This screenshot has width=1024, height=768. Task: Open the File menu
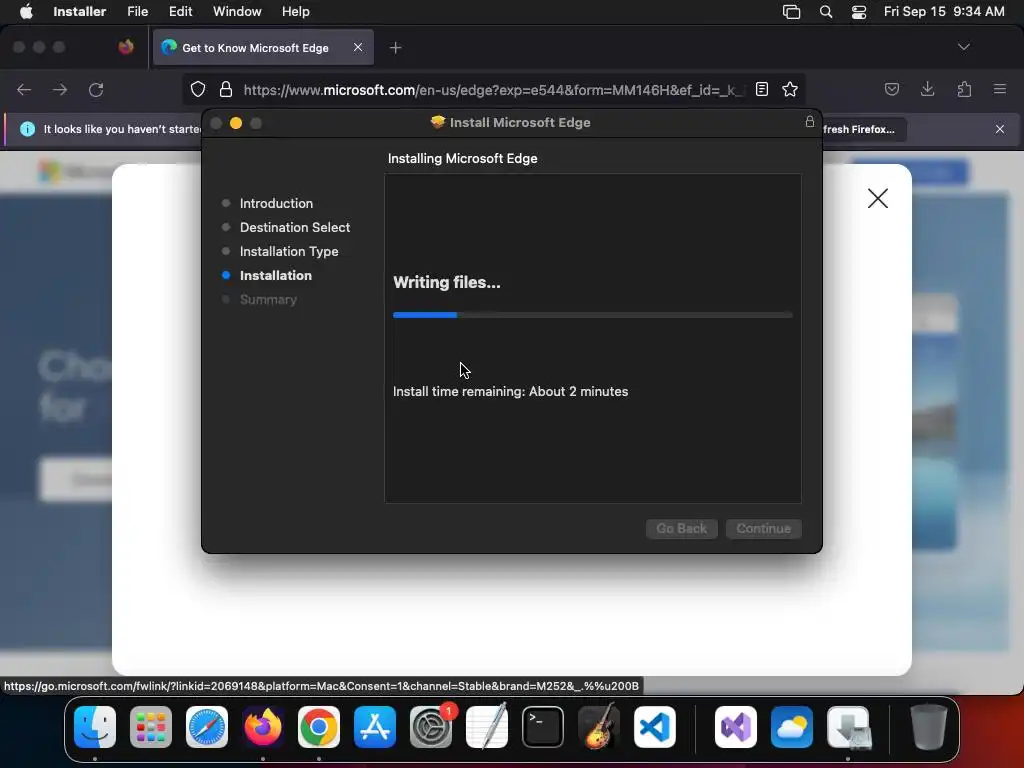(x=137, y=12)
